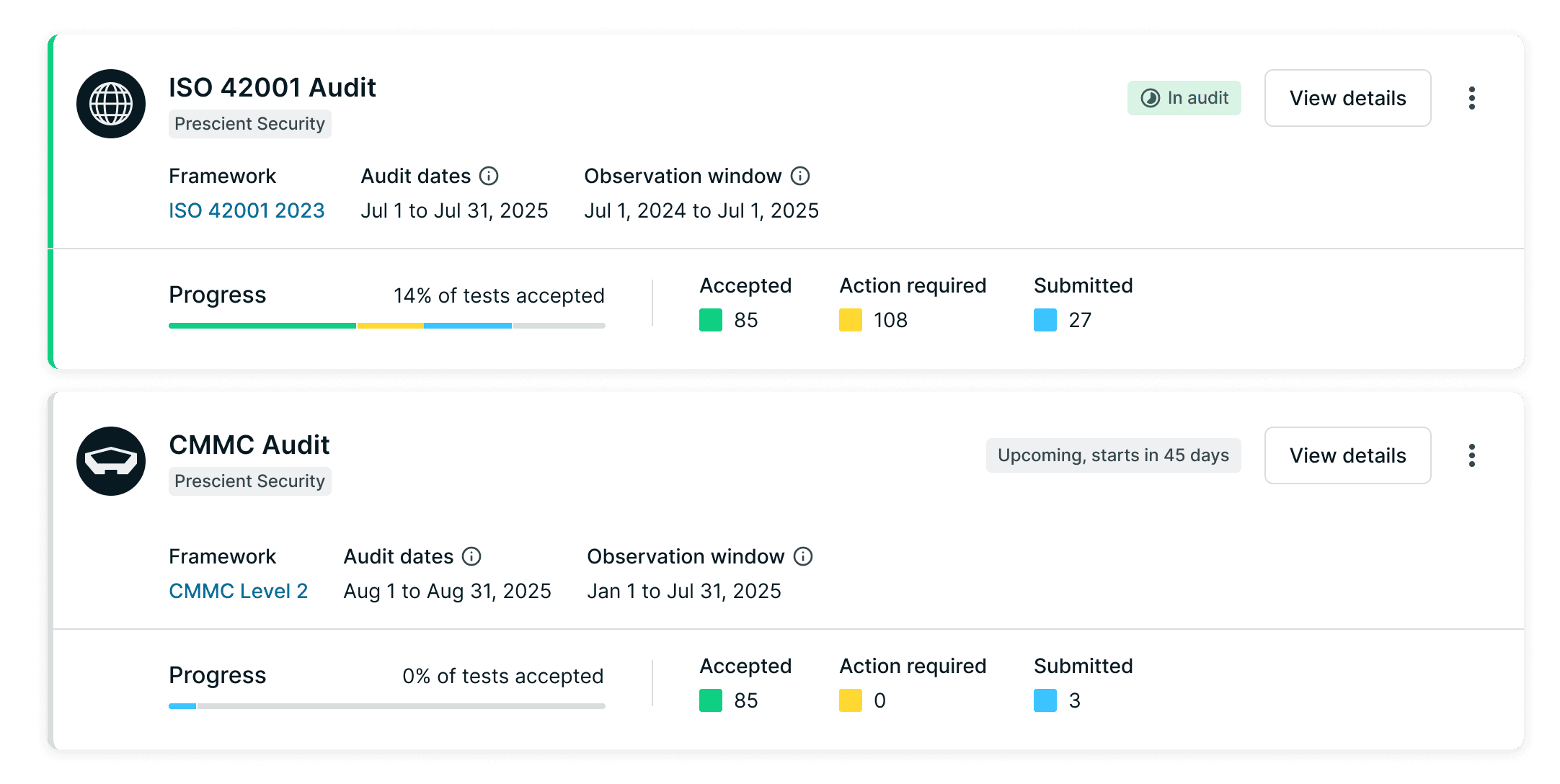Click the green Accepted swatch showing 85 in ISO
The width and height of the screenshot is (1560, 784).
tap(711, 320)
